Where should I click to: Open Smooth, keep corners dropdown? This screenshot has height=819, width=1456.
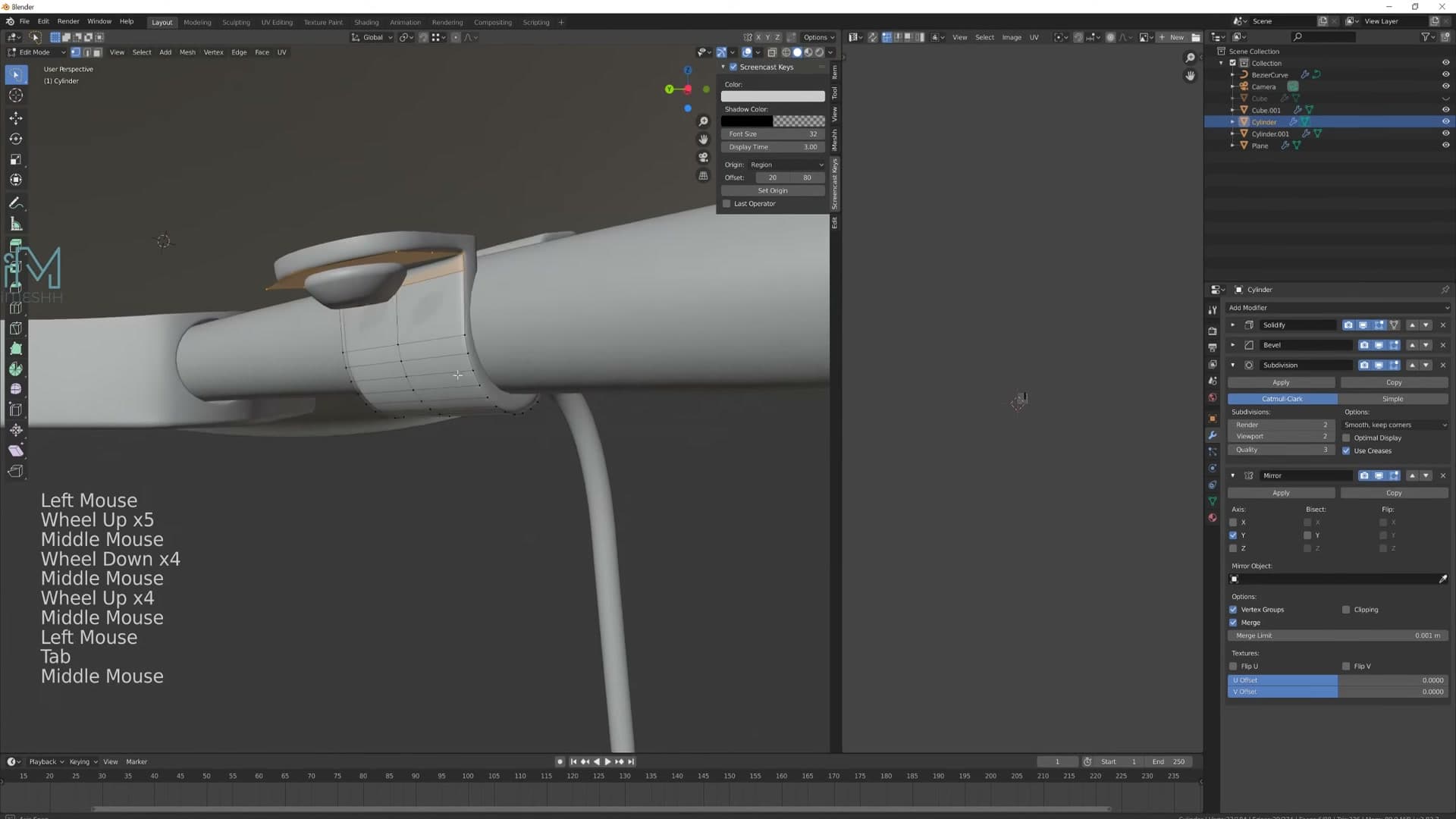pos(1395,425)
